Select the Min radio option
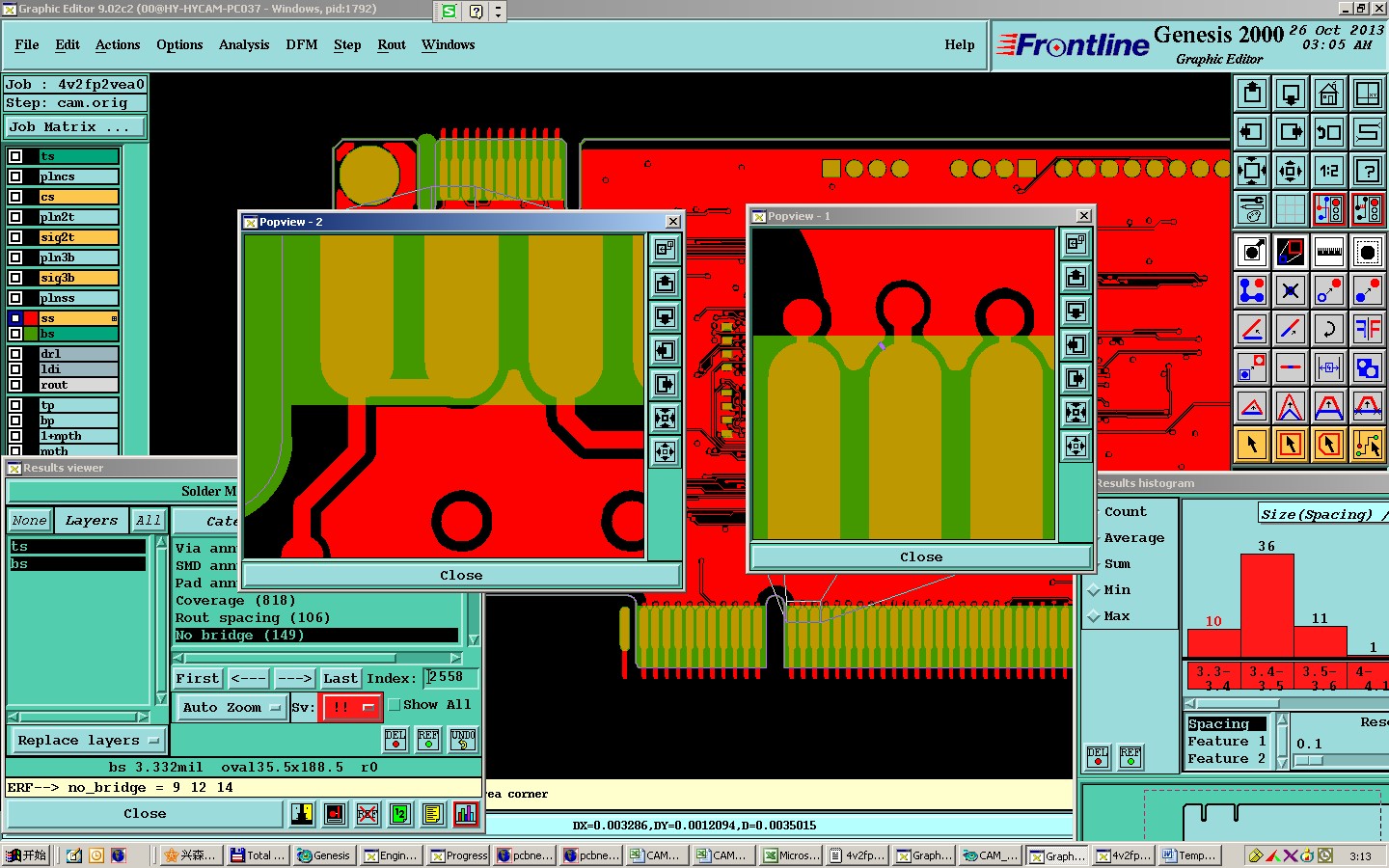This screenshot has height=868, width=1389. click(1094, 590)
